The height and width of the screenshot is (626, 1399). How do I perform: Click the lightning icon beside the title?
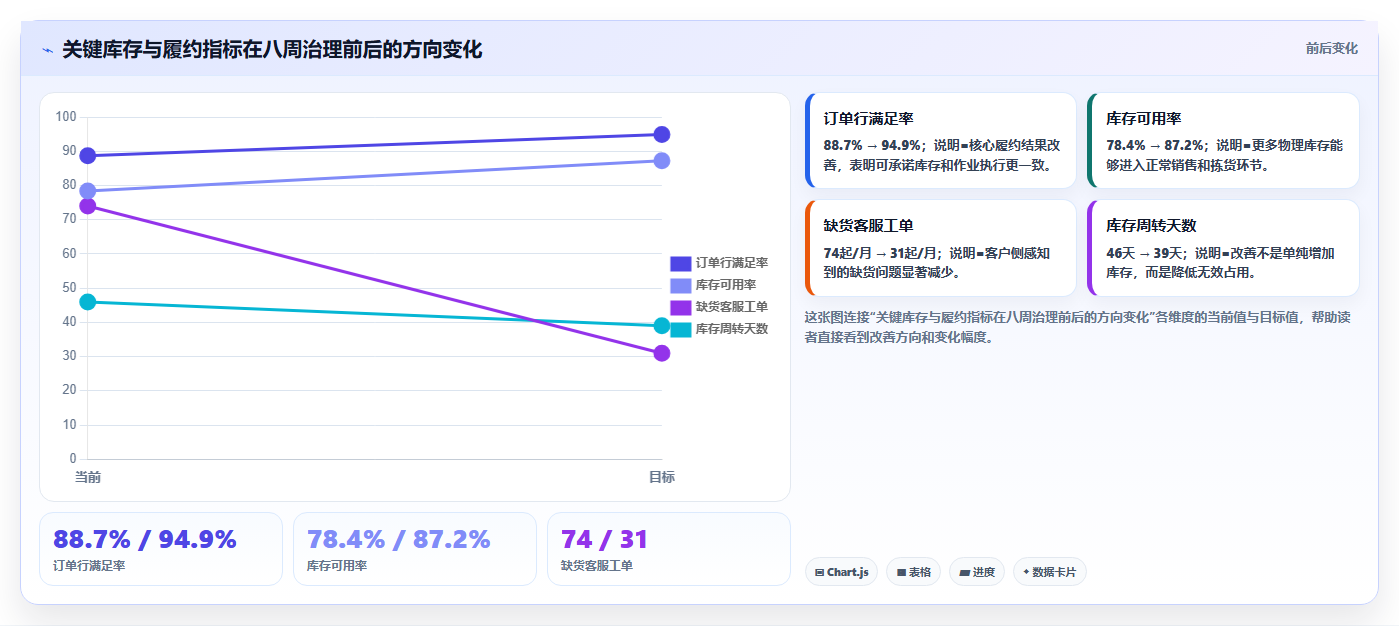click(x=47, y=50)
